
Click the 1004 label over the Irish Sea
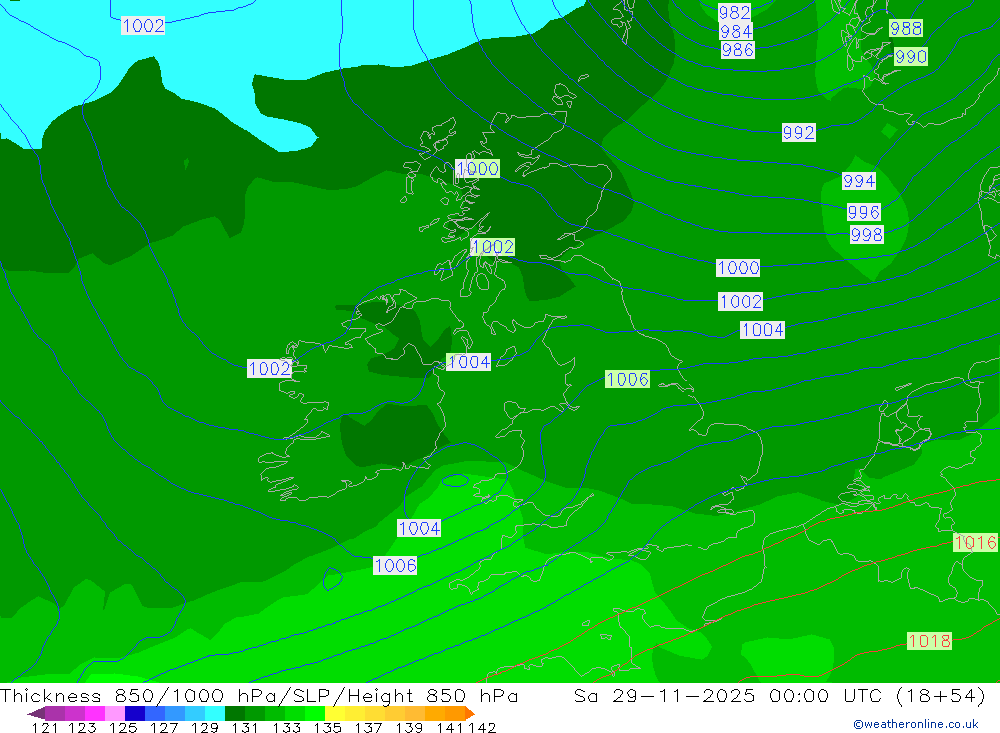(469, 362)
